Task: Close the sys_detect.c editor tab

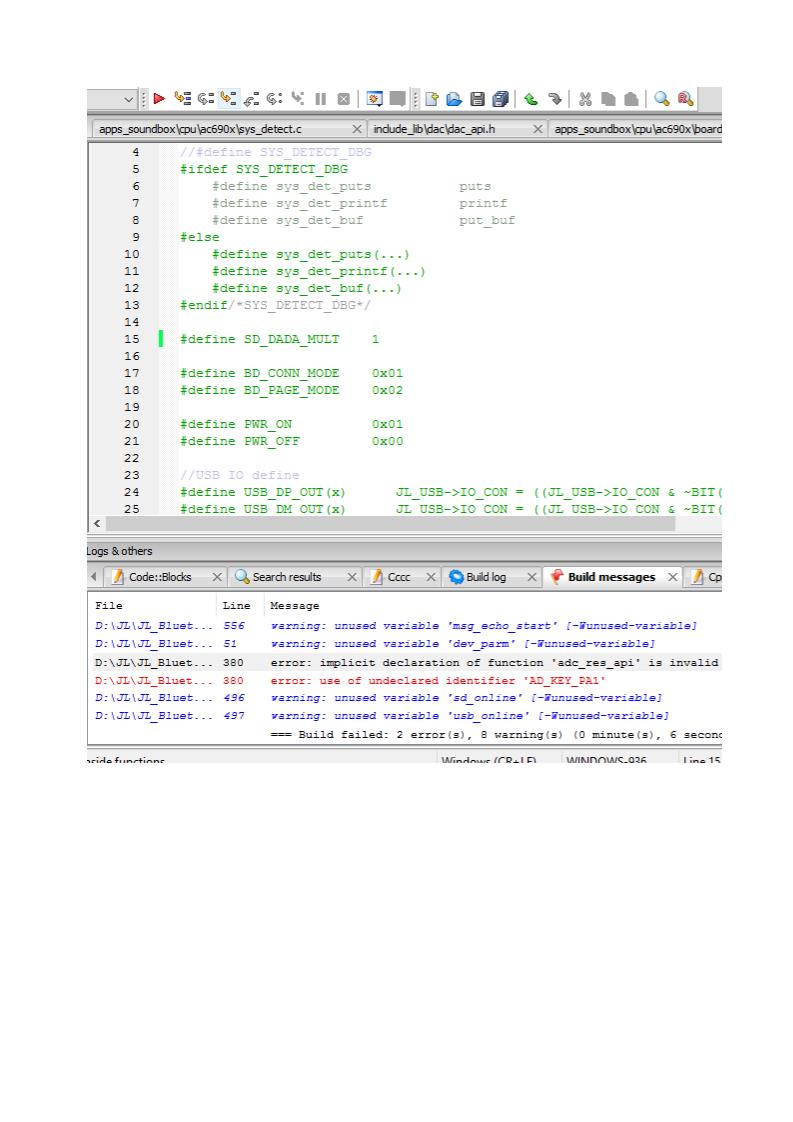Action: point(357,129)
